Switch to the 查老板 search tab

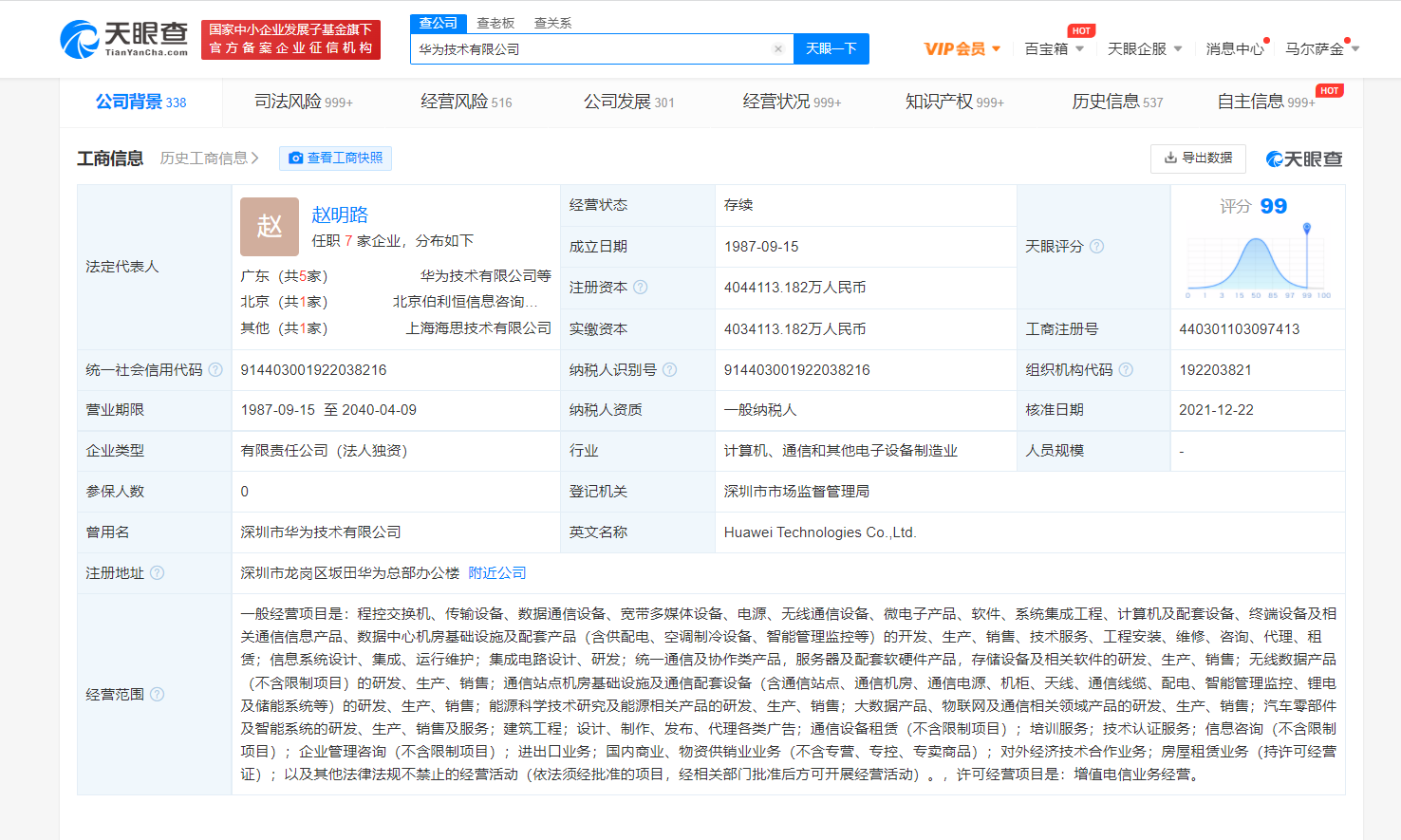pos(495,23)
